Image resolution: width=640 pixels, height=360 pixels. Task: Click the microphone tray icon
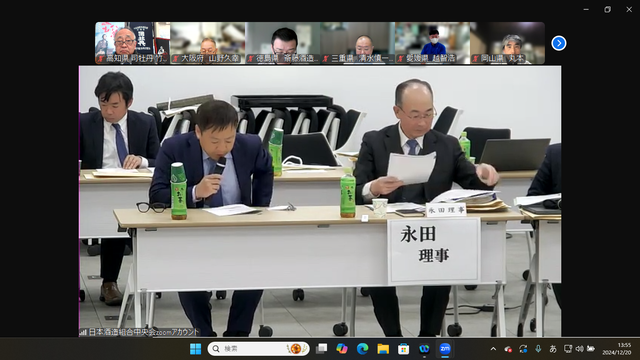[538, 349]
